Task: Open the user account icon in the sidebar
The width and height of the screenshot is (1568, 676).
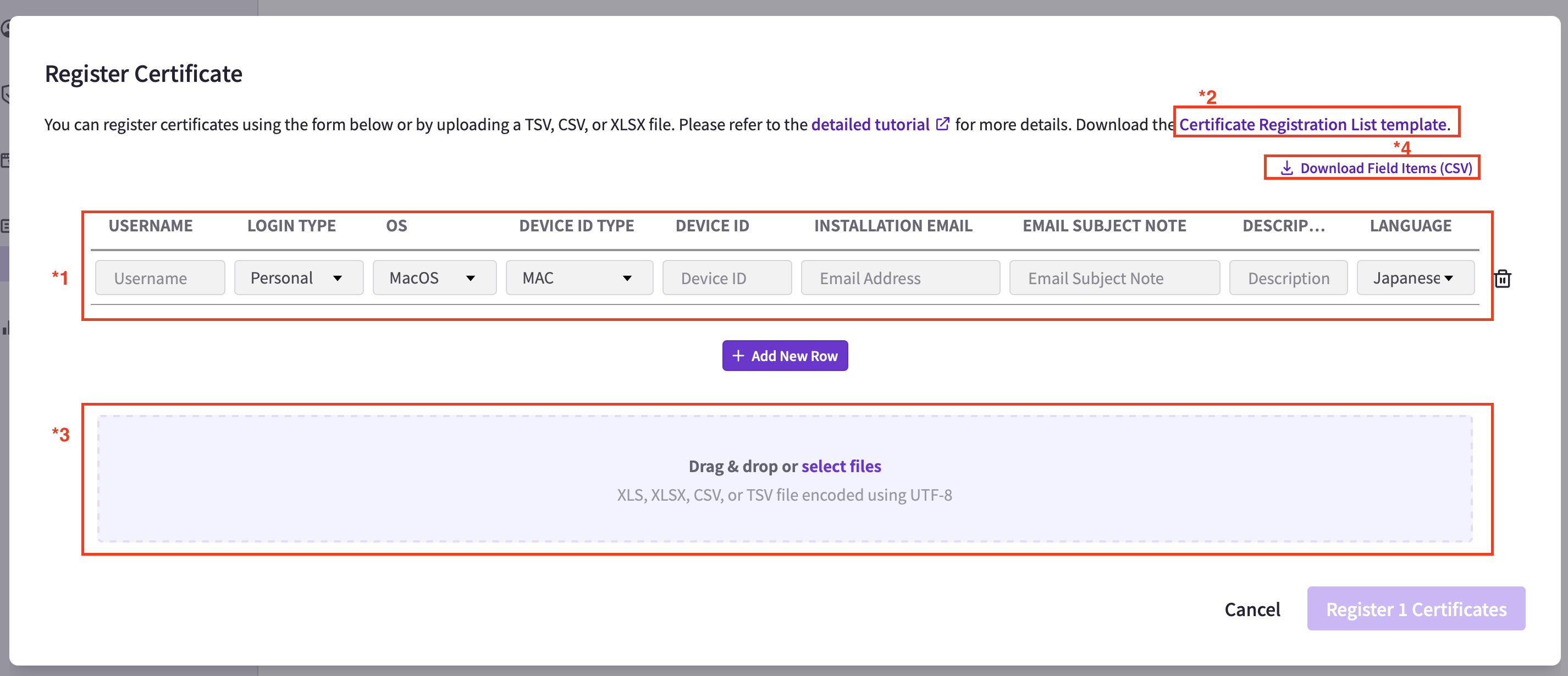Action: [5, 29]
